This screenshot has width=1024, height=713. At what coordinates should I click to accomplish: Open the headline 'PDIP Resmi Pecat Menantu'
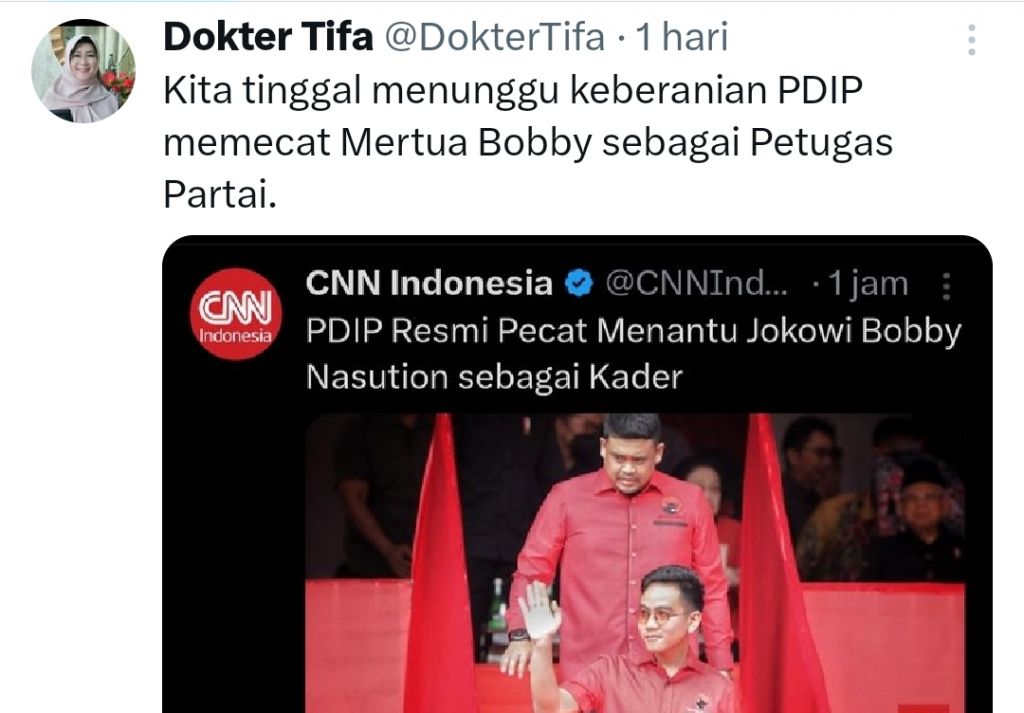click(x=634, y=330)
